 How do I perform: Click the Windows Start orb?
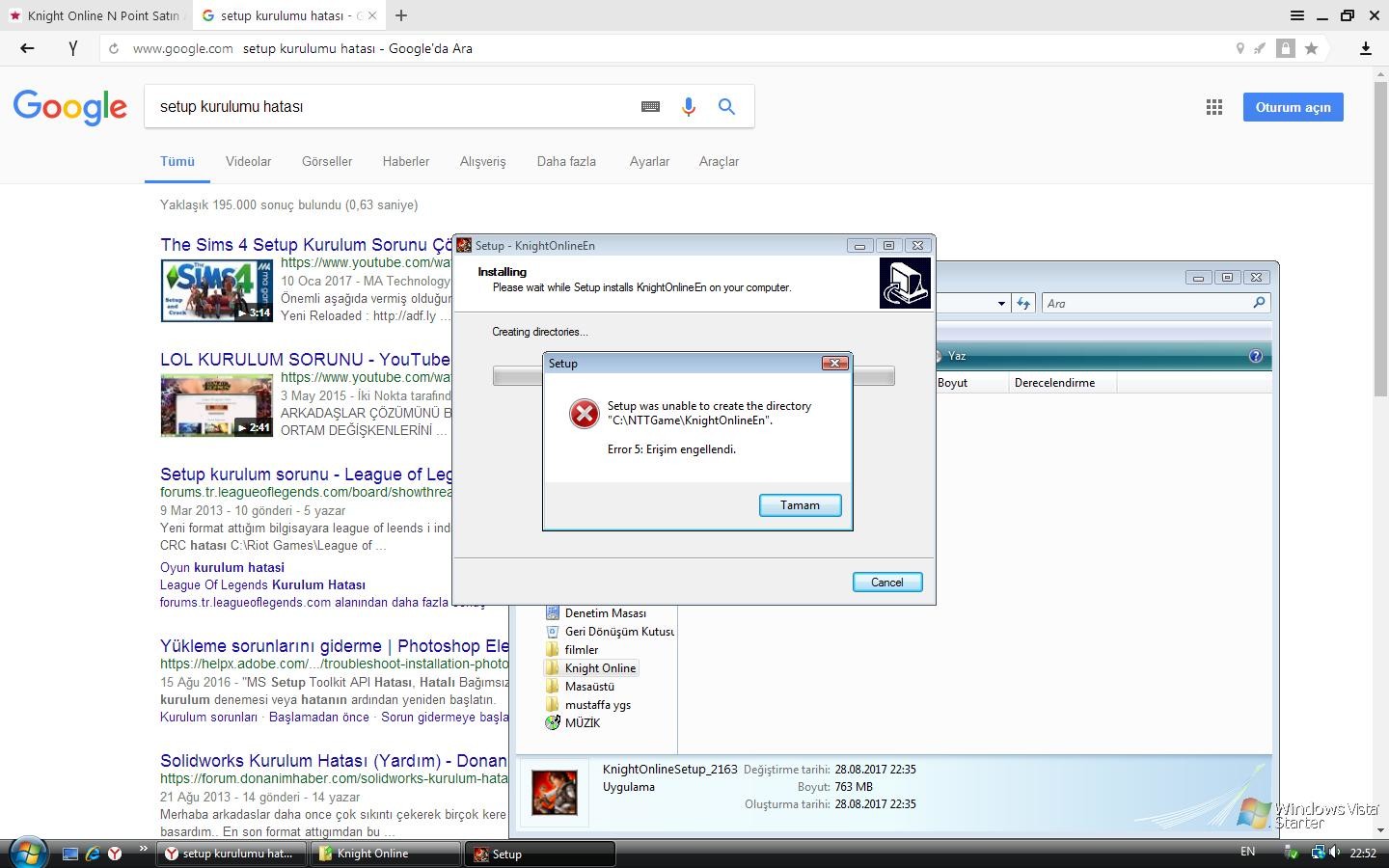[x=28, y=853]
